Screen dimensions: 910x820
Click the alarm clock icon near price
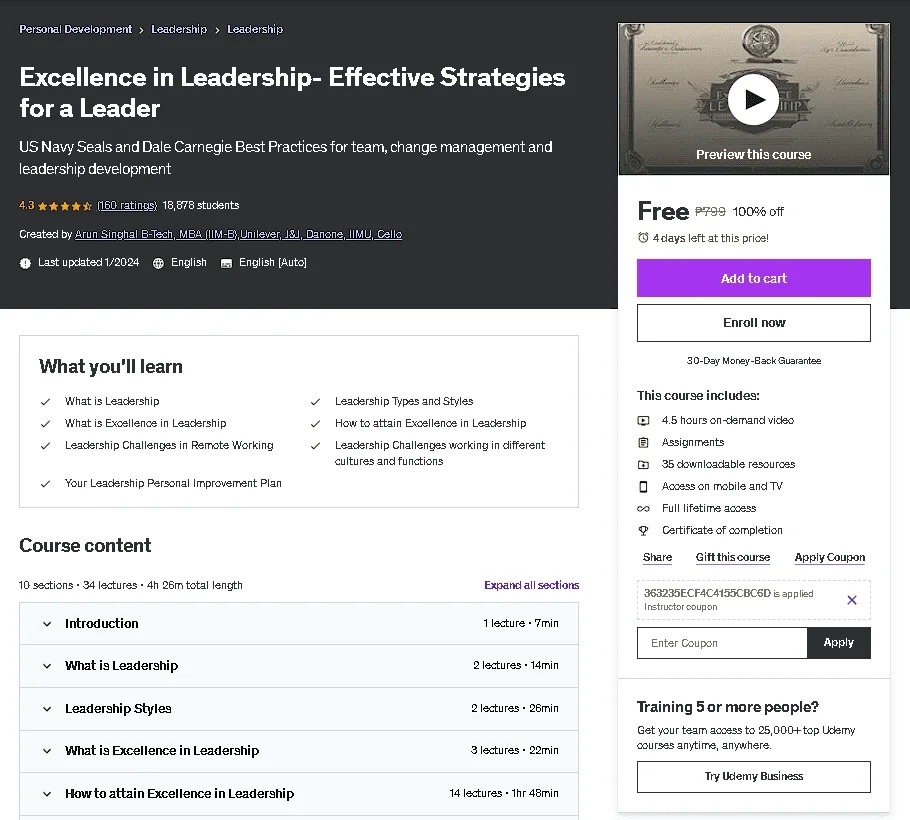pos(643,238)
